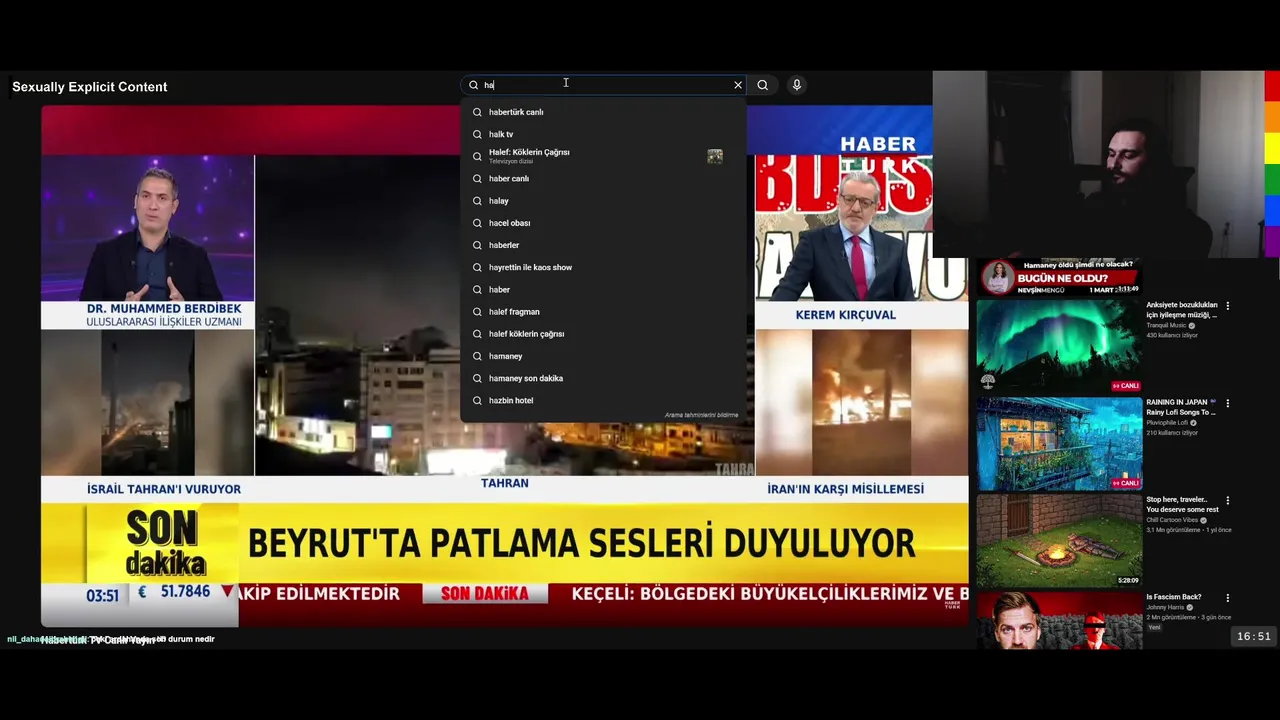This screenshot has width=1280, height=720.
Task: Click the "210 kullanıcı izliyor" viewer count
Action: [1172, 433]
